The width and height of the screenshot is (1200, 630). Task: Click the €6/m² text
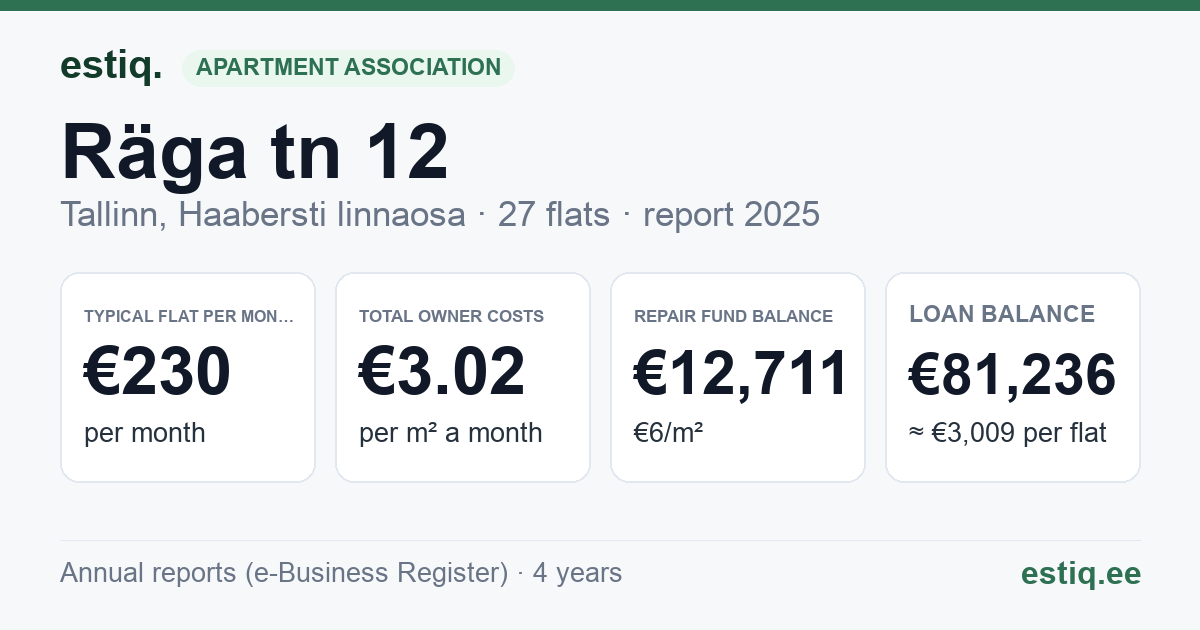point(669,433)
